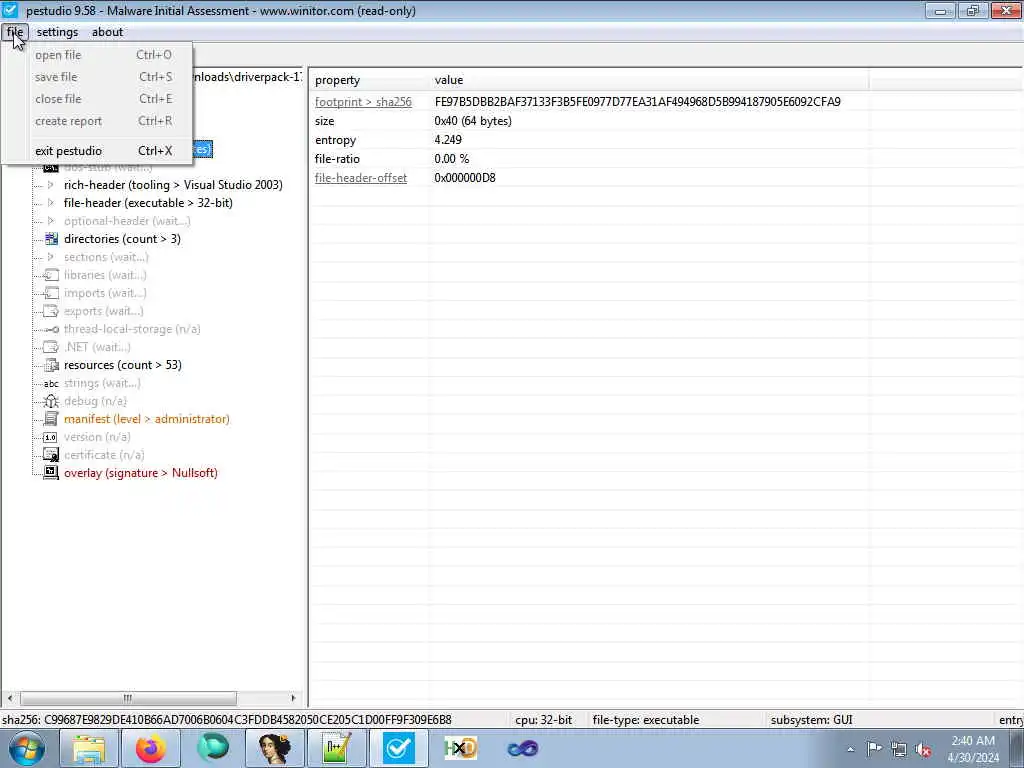
Task: Click the sha256 hash value in table
Action: point(637,102)
